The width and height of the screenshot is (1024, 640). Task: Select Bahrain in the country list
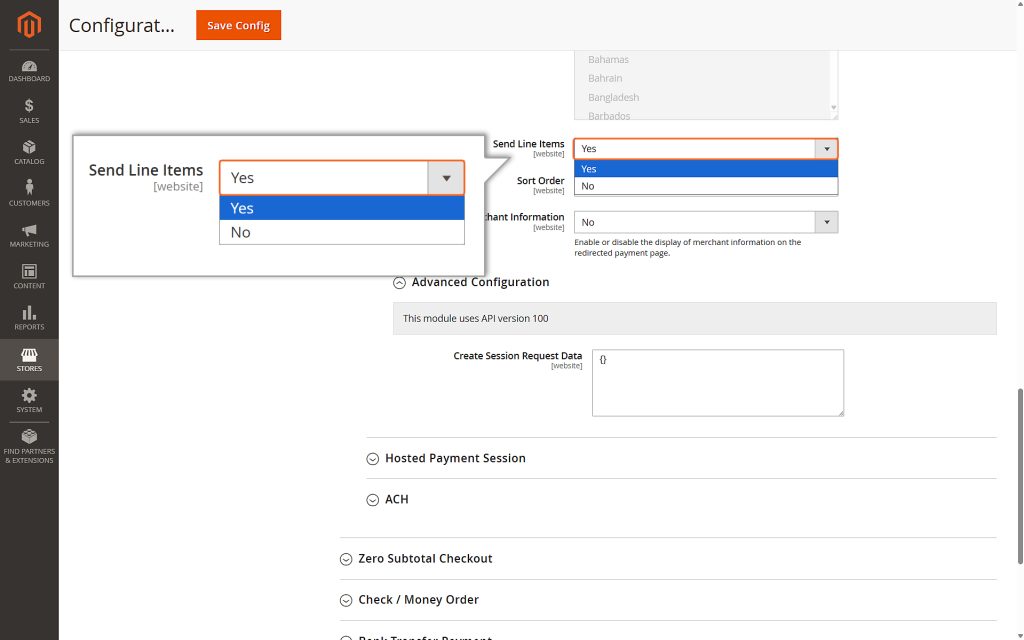point(604,78)
